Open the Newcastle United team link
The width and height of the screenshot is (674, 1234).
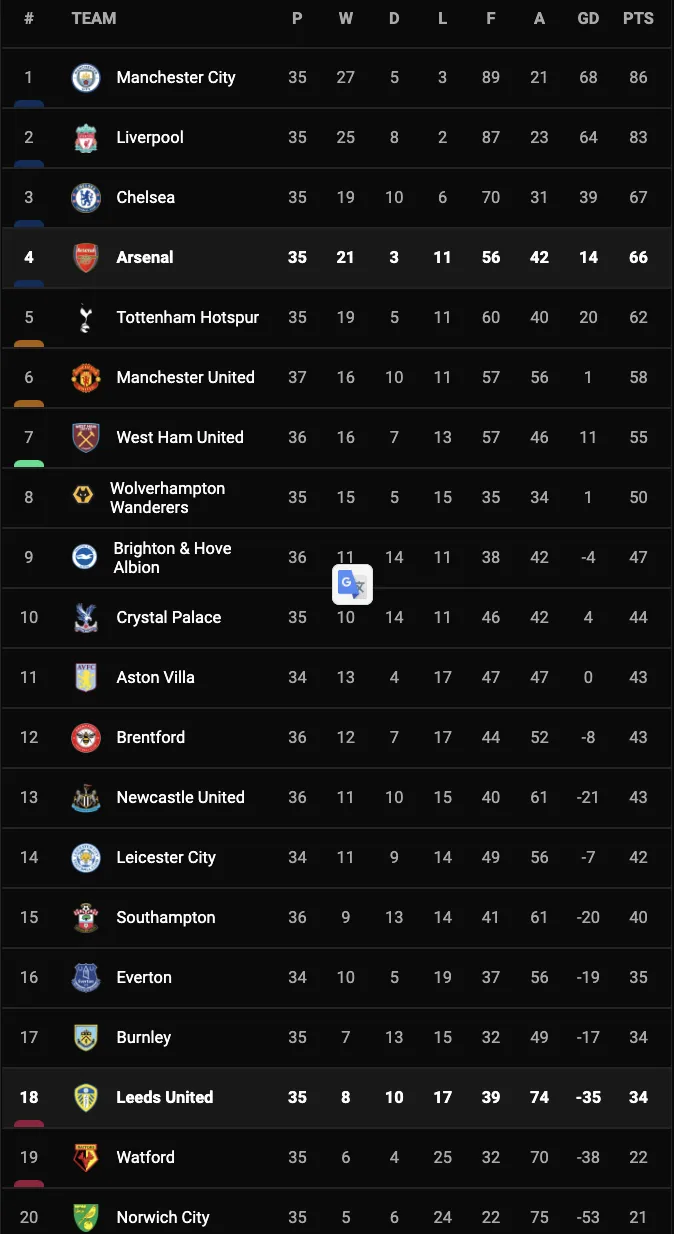coord(180,798)
